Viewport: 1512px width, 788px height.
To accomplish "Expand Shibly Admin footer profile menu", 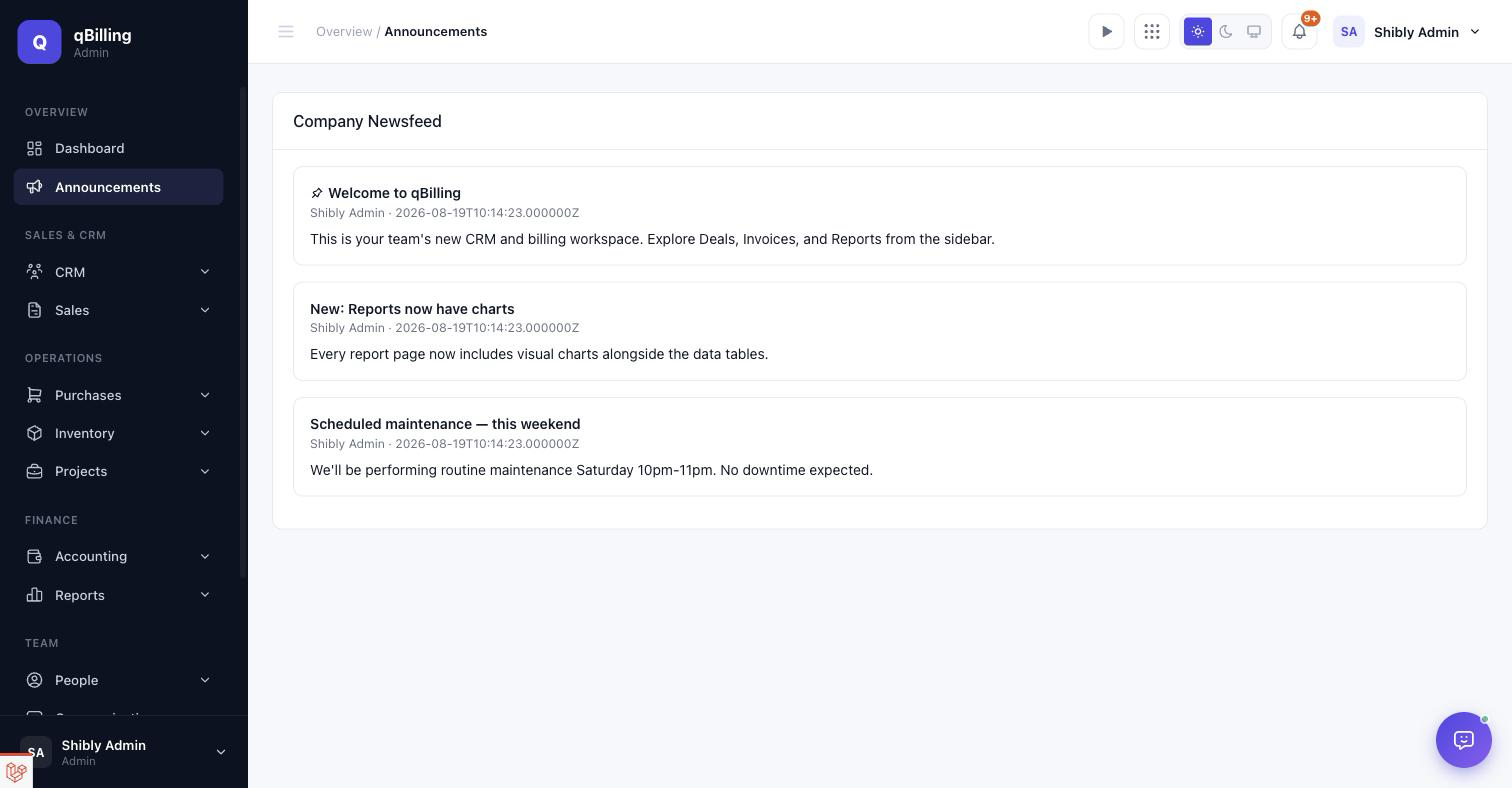I will 124,752.
